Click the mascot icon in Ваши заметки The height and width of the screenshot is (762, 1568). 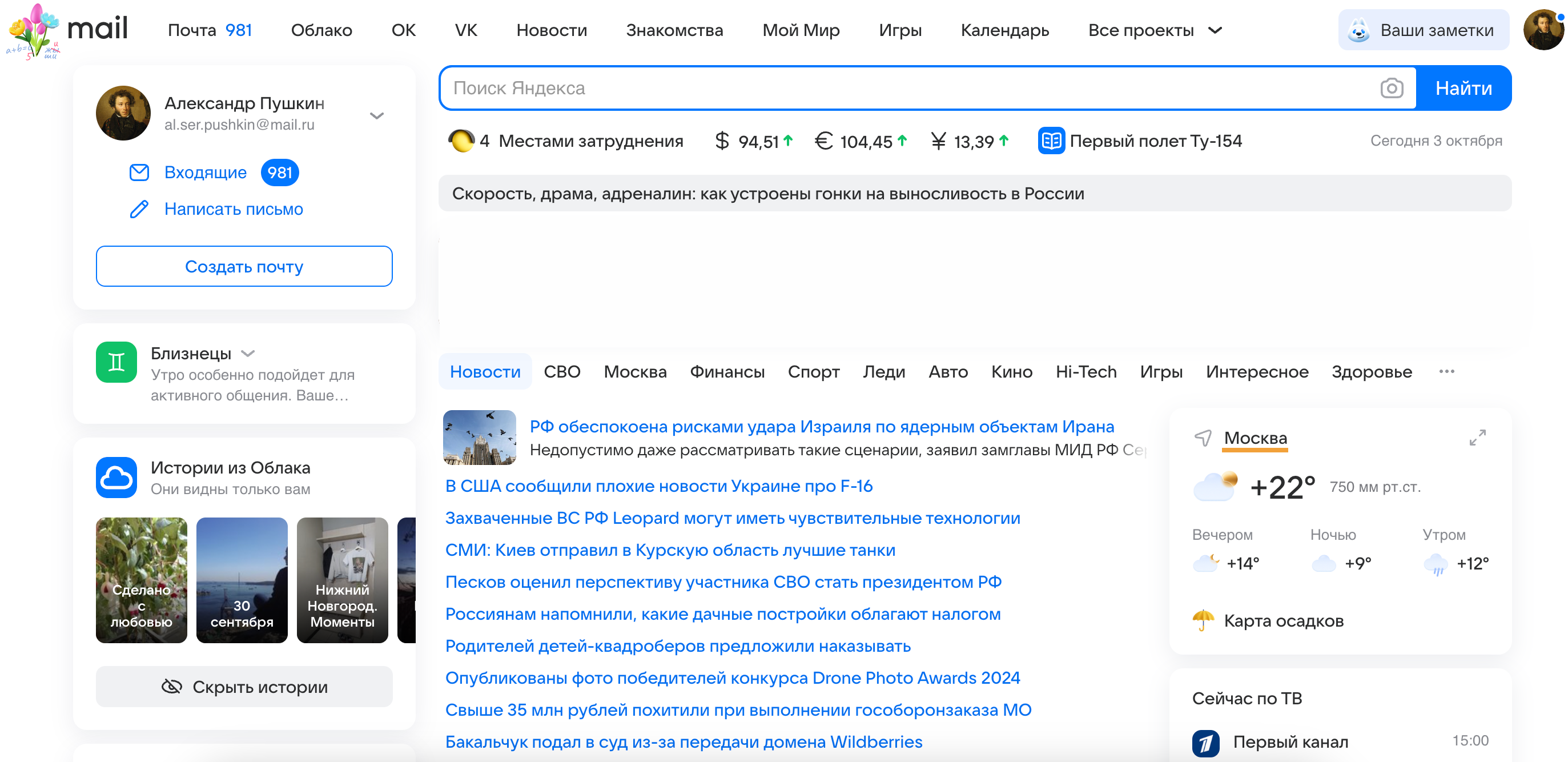pyautogui.click(x=1358, y=30)
